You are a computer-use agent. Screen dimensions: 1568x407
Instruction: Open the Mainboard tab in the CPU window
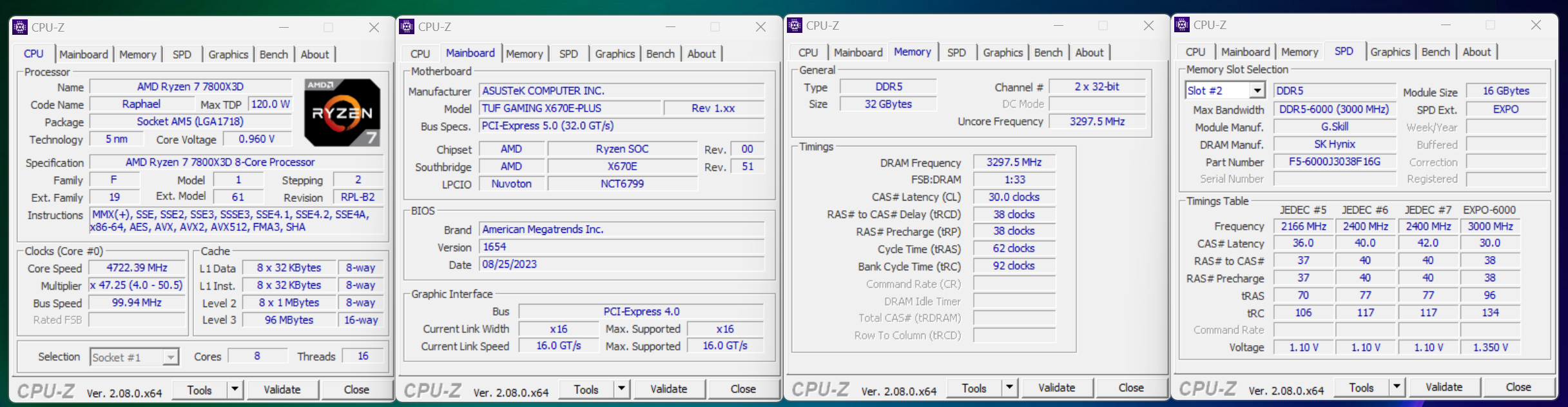84,55
